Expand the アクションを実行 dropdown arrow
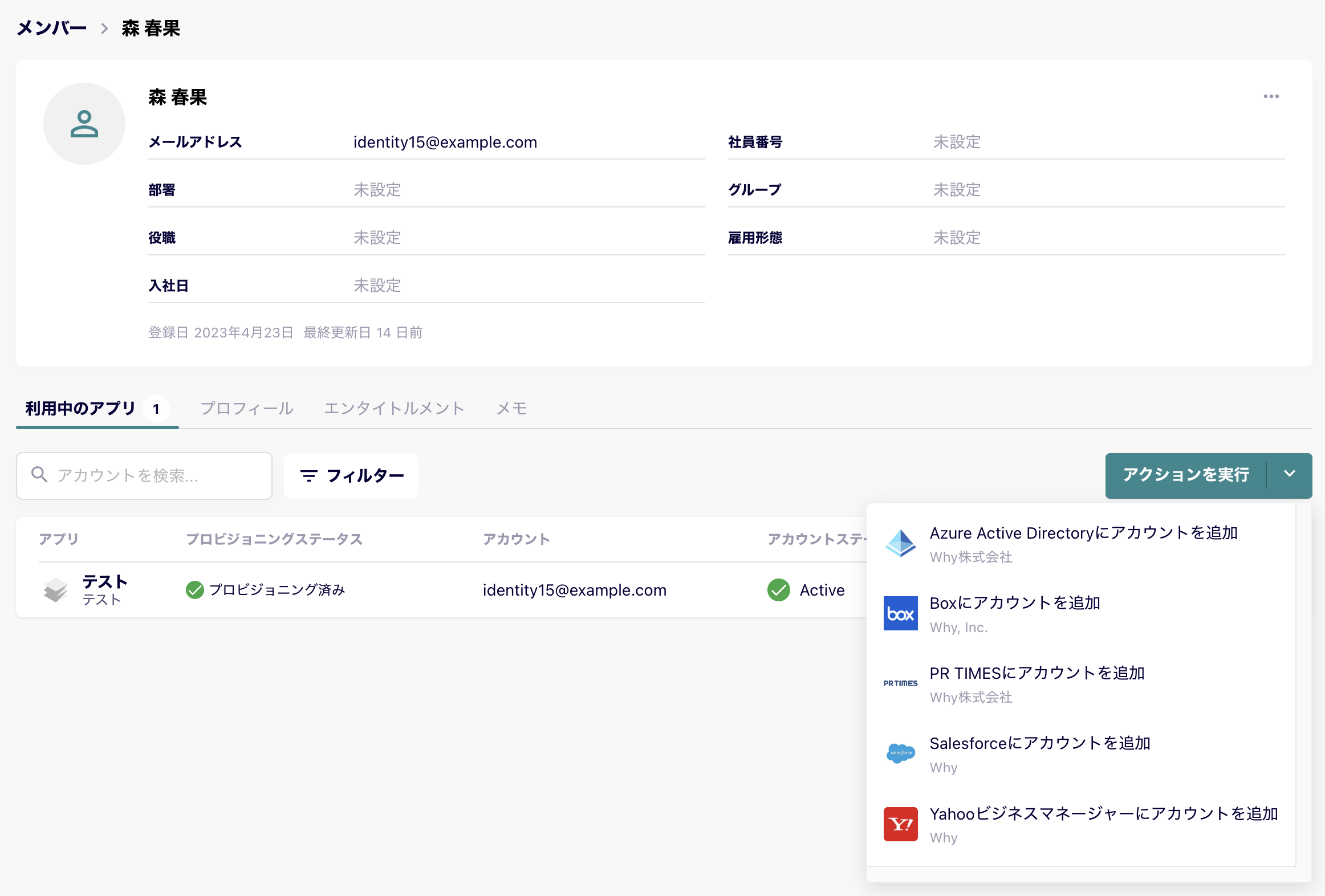The height and width of the screenshot is (896, 1325). 1289,475
